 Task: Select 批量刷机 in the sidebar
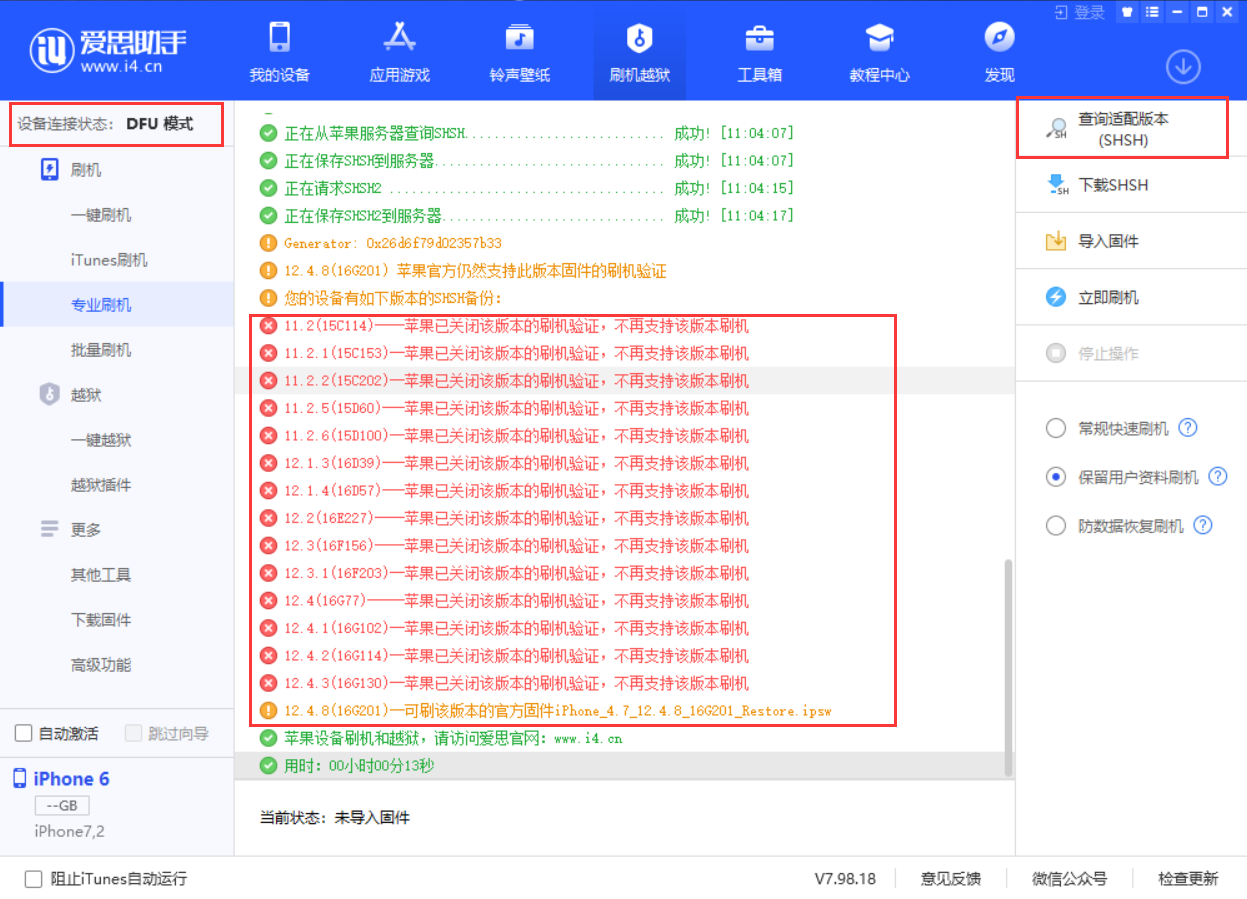click(x=100, y=350)
